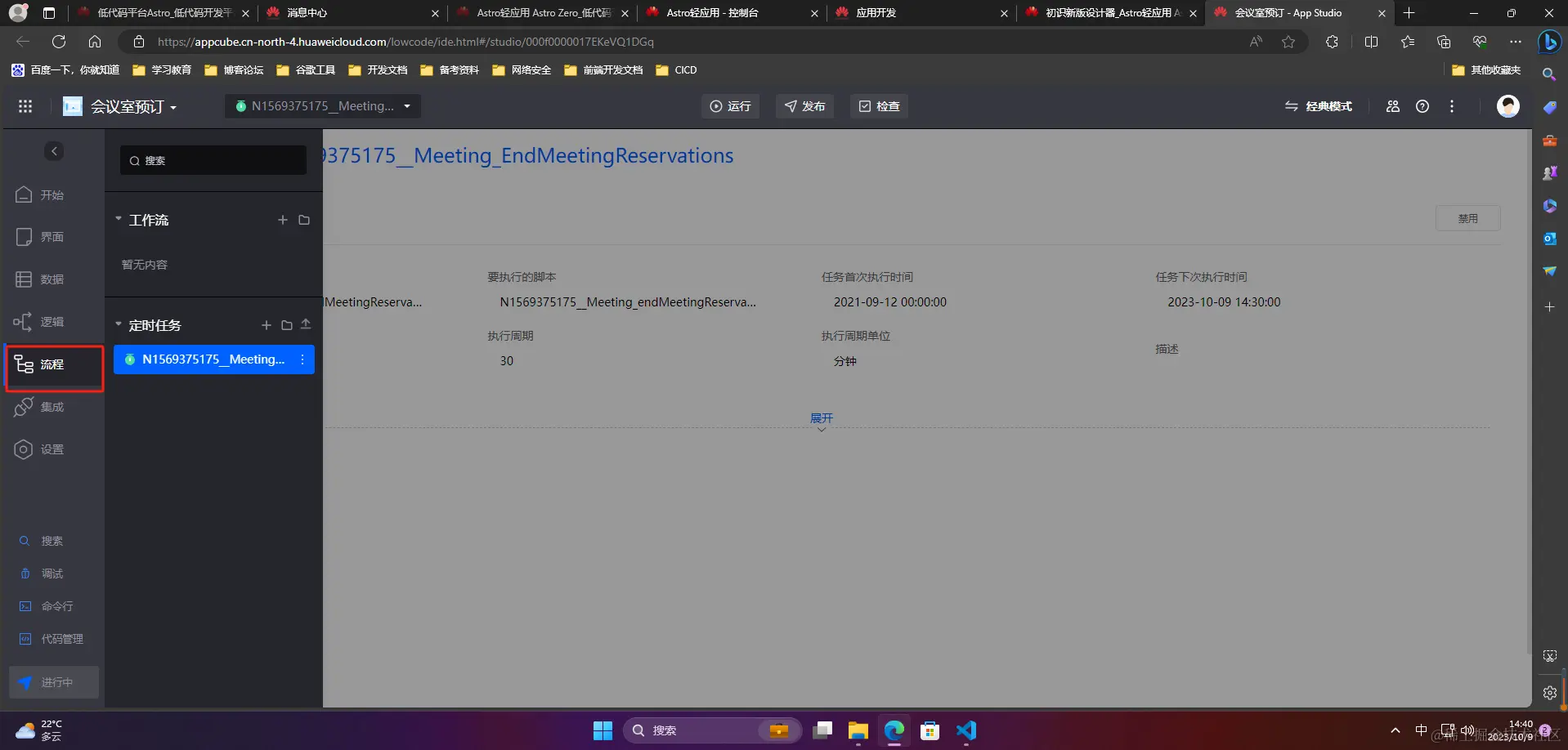Click the 发布 publish button

point(804,106)
